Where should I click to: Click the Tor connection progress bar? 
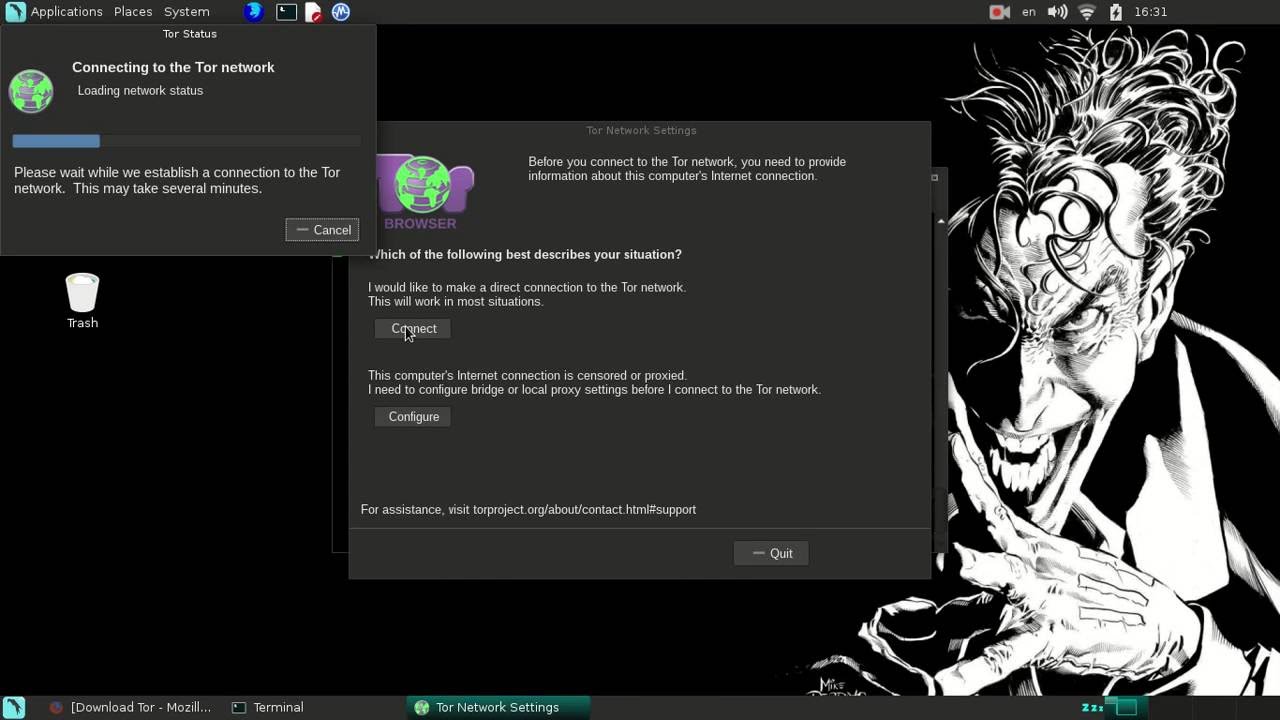tap(186, 141)
